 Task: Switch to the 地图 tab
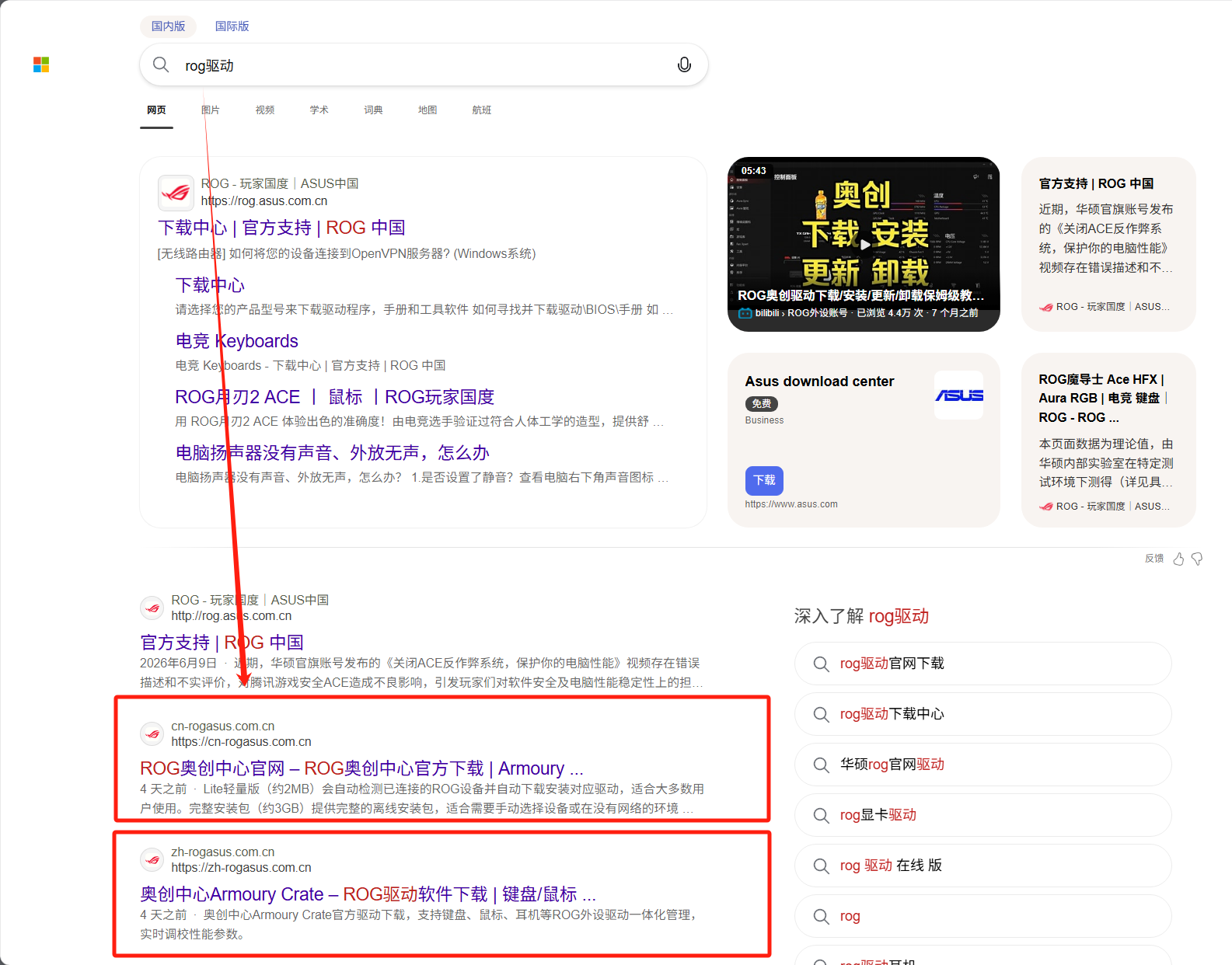pyautogui.click(x=428, y=110)
